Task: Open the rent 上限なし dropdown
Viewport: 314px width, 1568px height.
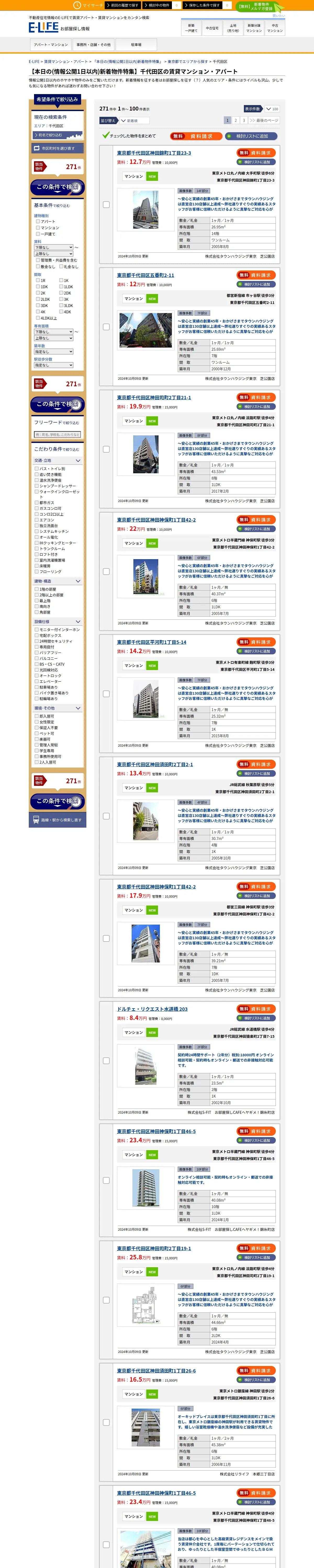Action: pos(54,254)
